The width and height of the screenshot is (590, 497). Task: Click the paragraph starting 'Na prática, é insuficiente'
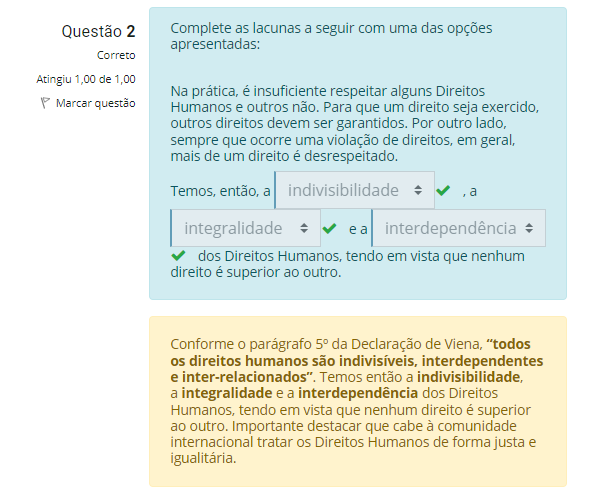click(x=355, y=123)
